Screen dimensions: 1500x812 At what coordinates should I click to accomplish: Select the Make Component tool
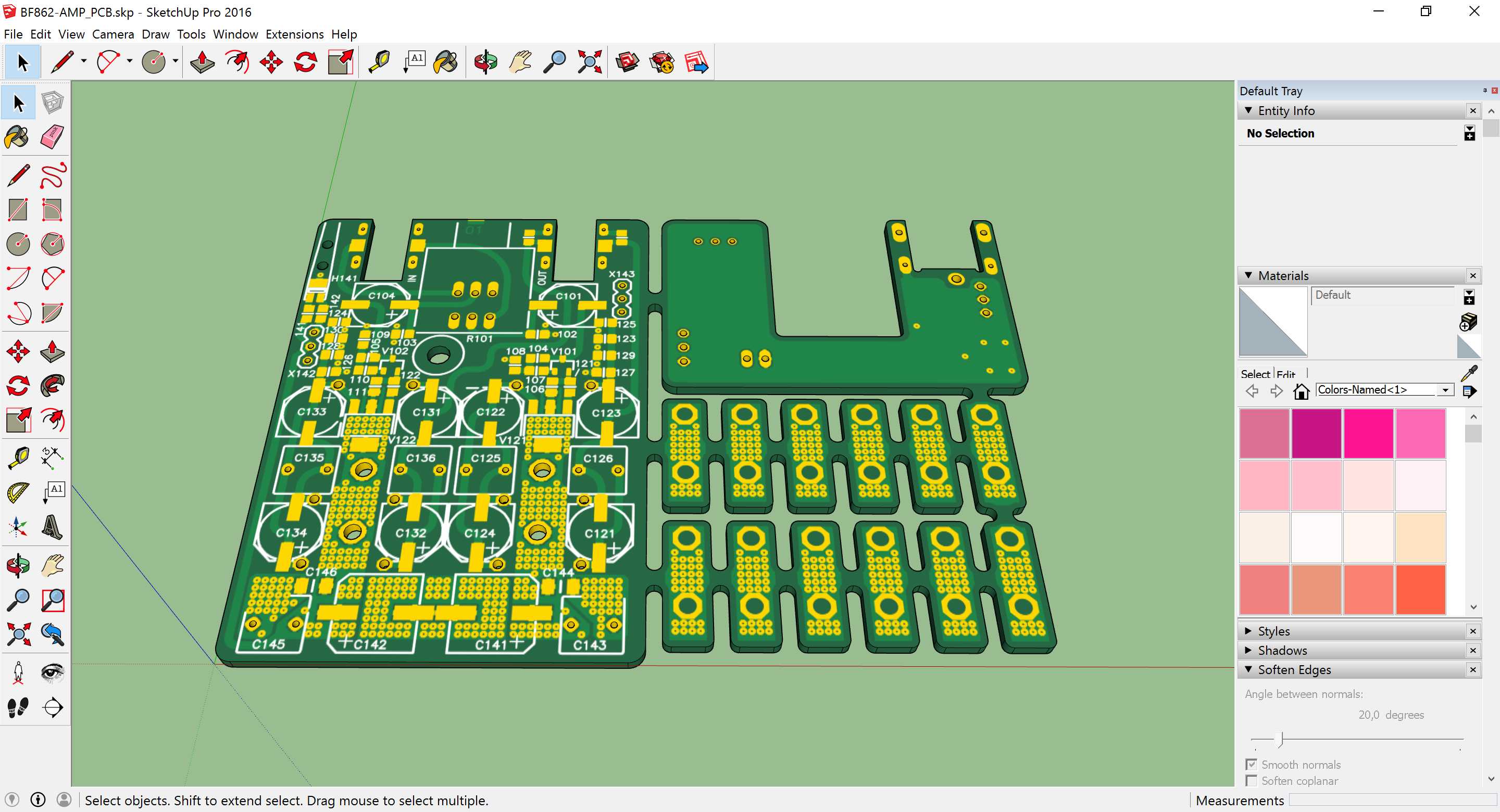click(53, 103)
